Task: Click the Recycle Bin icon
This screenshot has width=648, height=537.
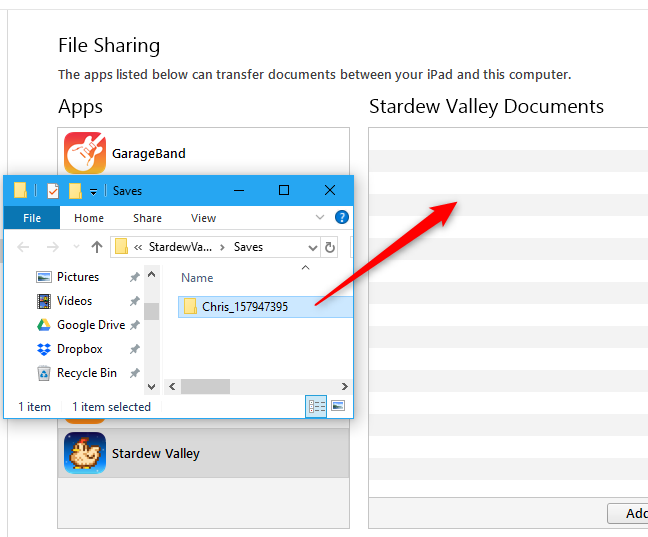Action: (44, 373)
